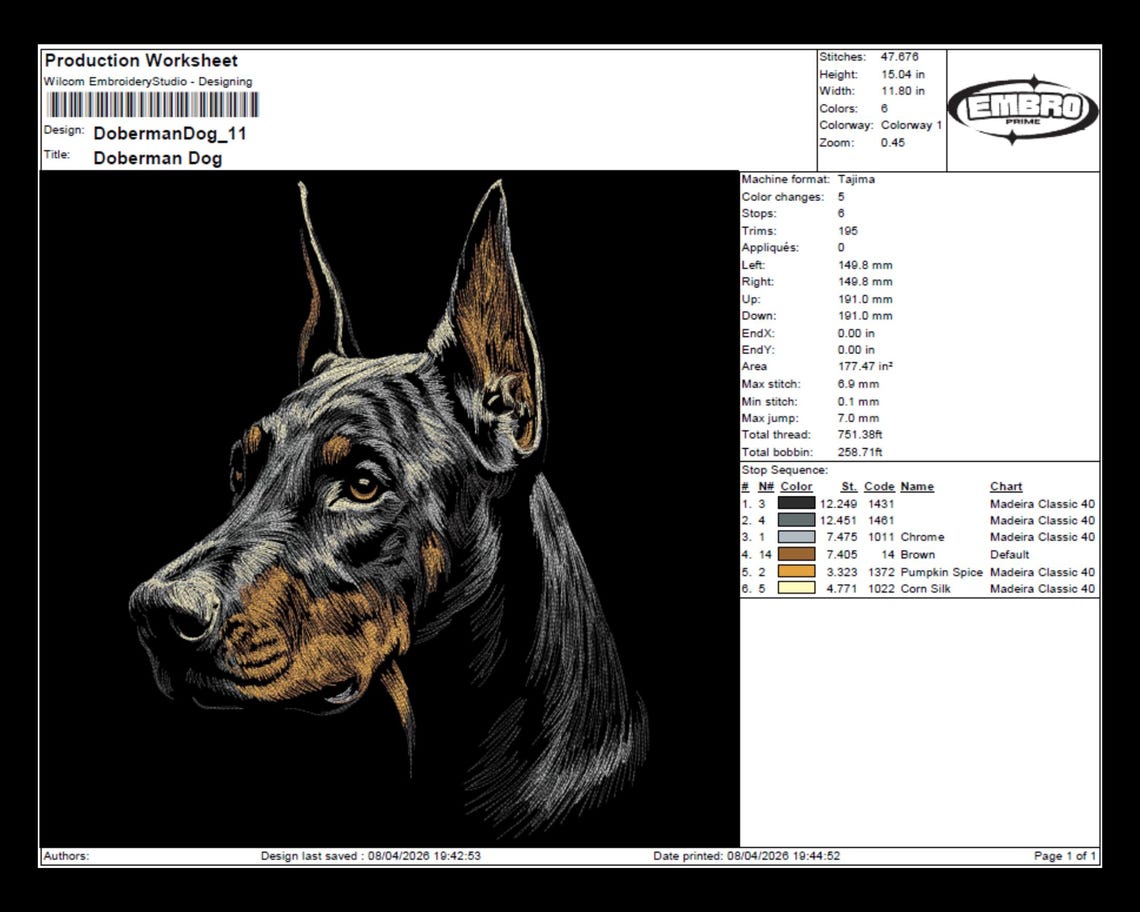Click the stitch count 12.451

pyautogui.click(x=838, y=520)
